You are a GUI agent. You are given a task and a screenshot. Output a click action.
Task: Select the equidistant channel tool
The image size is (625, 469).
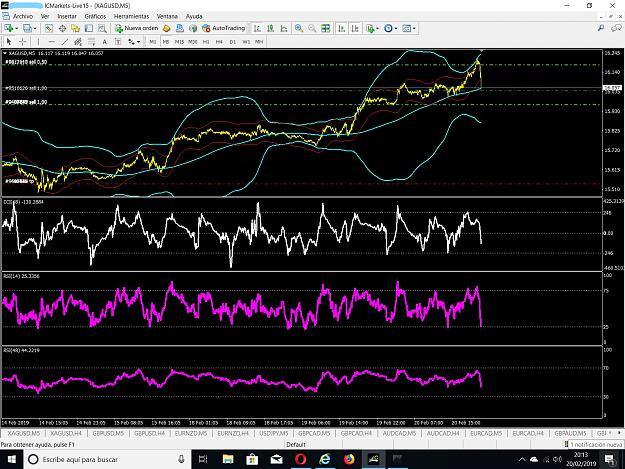pyautogui.click(x=78, y=41)
